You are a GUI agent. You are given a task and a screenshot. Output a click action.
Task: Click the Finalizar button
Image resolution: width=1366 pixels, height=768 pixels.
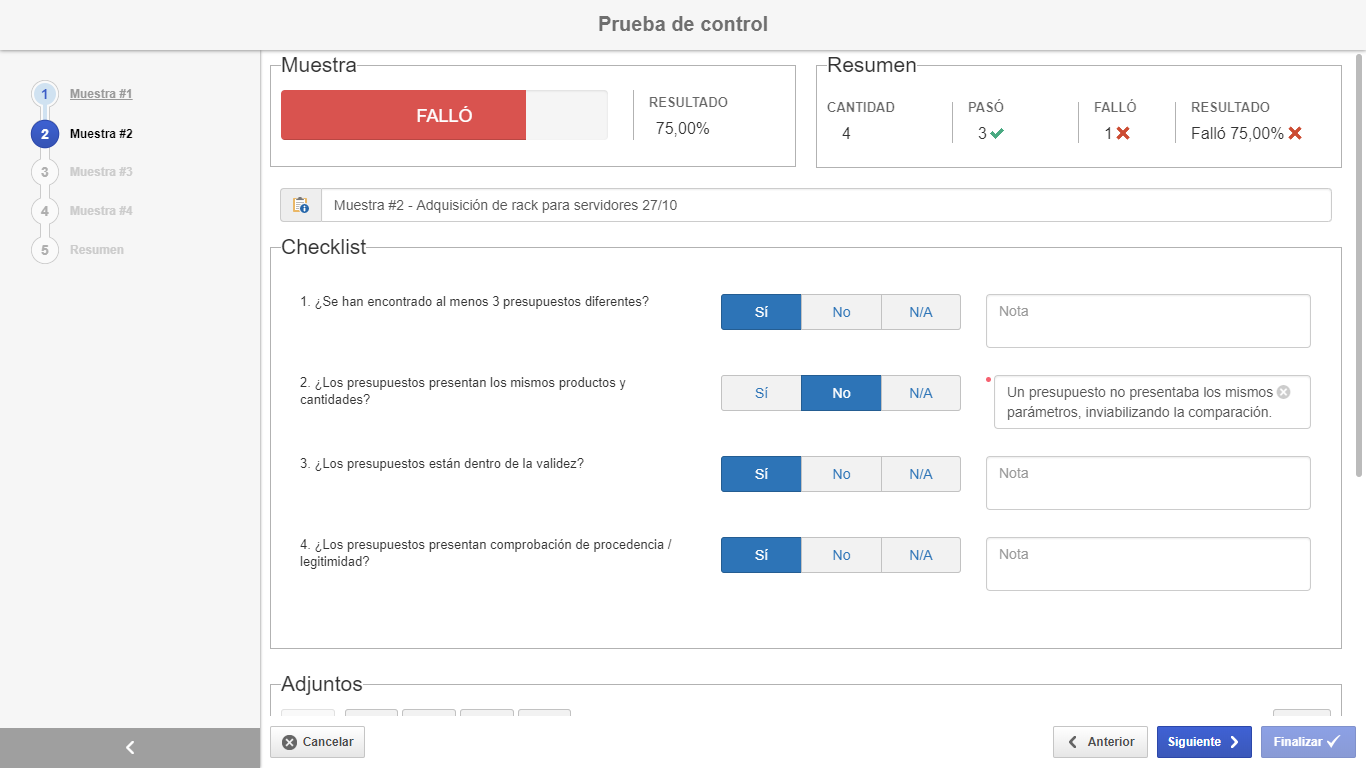pos(1308,742)
